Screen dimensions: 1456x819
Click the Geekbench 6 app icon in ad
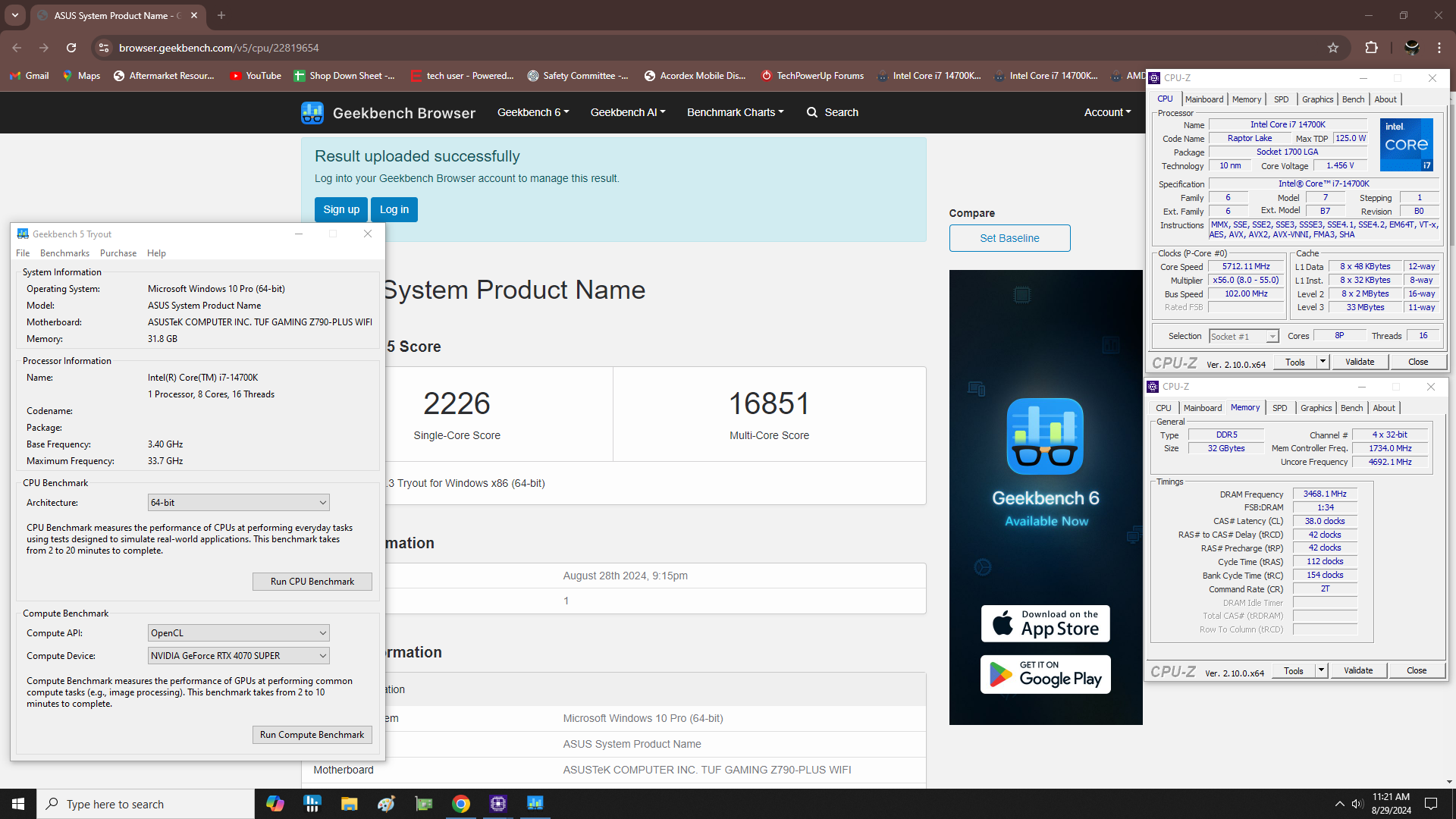pos(1045,436)
